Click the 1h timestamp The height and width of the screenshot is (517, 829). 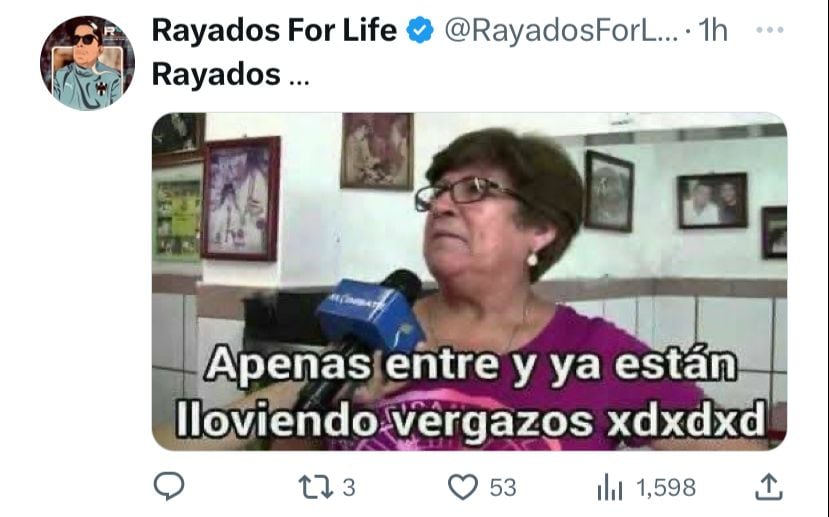713,30
